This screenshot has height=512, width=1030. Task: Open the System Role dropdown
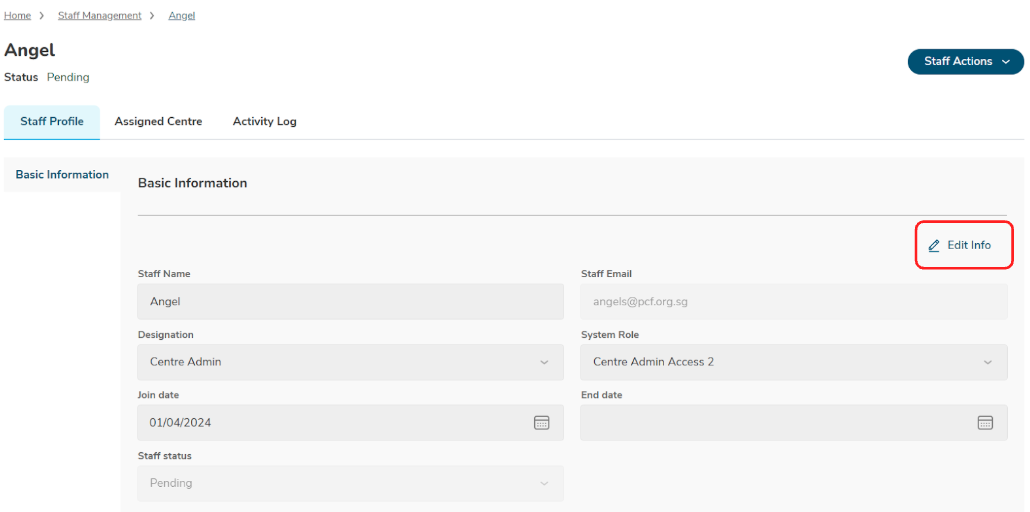click(x=793, y=362)
